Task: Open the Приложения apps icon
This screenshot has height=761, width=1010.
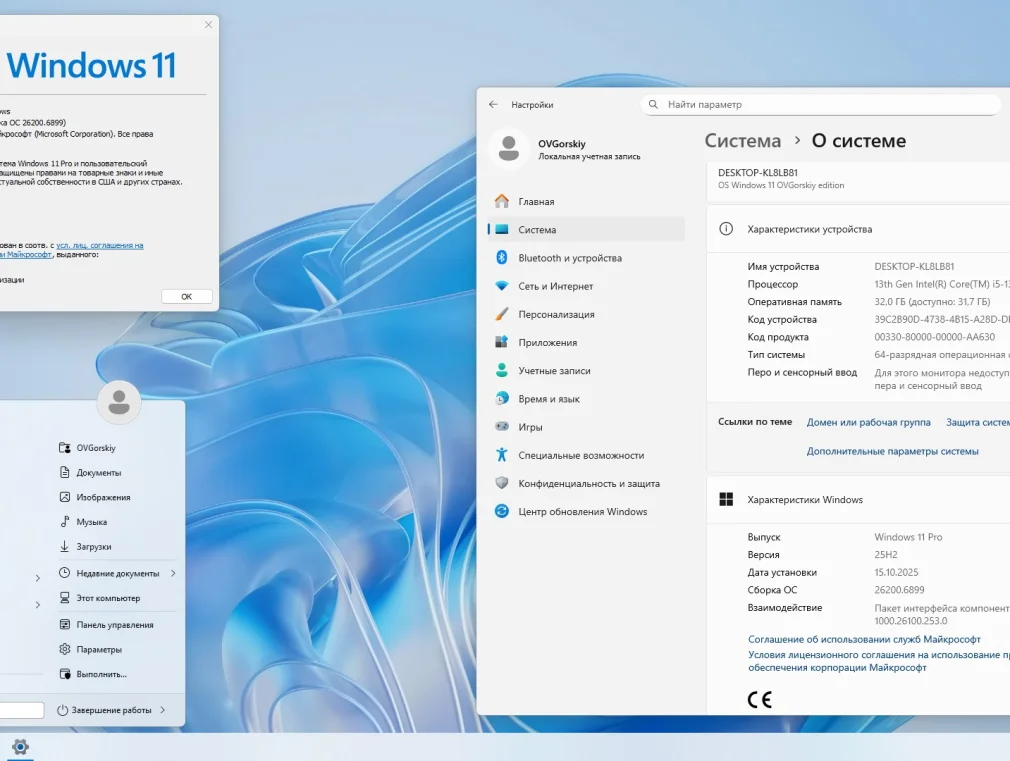Action: 502,342
